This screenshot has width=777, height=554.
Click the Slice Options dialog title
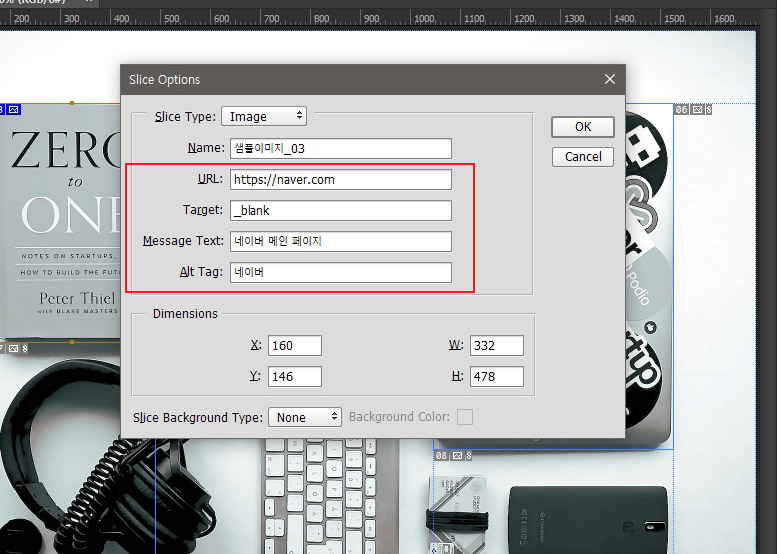point(165,80)
